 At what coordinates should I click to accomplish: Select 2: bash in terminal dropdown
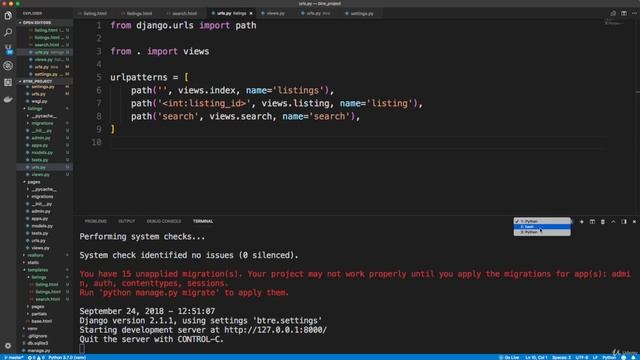click(x=542, y=227)
